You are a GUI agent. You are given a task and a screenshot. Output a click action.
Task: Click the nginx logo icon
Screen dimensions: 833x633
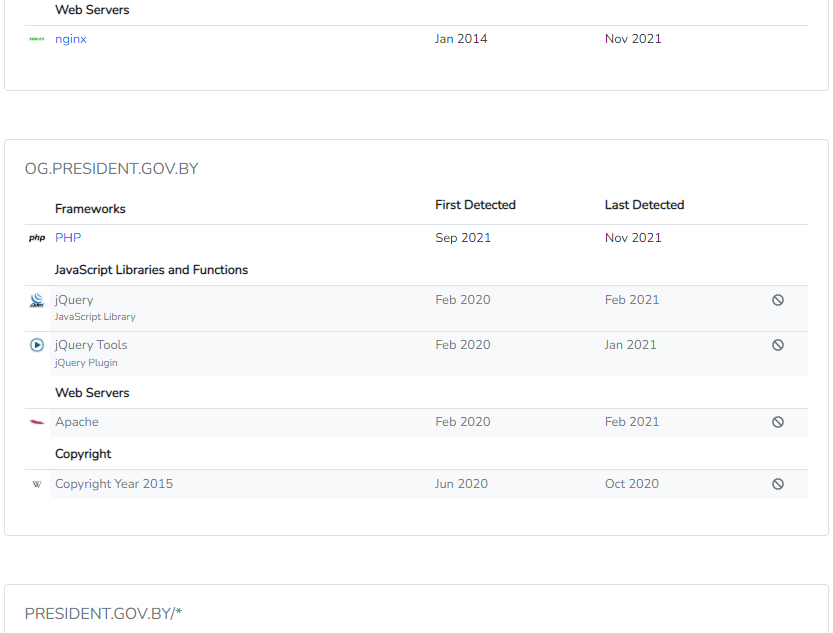tap(37, 39)
